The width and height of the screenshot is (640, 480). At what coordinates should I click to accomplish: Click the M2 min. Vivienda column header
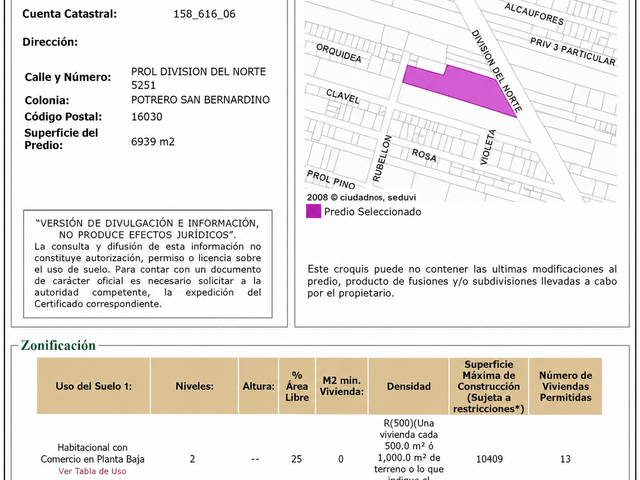click(x=342, y=386)
